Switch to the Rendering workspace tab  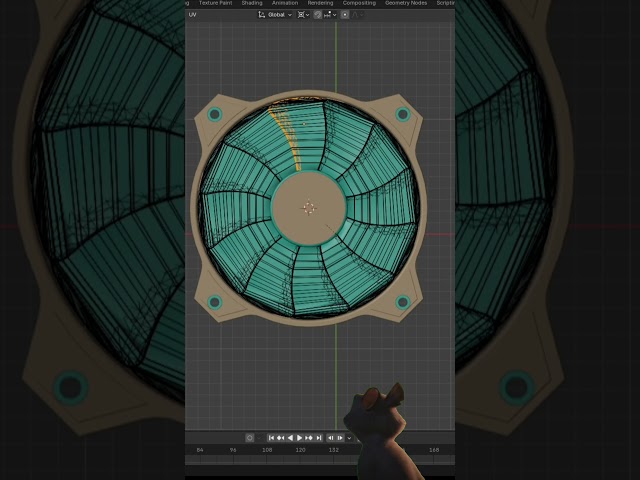tap(320, 3)
